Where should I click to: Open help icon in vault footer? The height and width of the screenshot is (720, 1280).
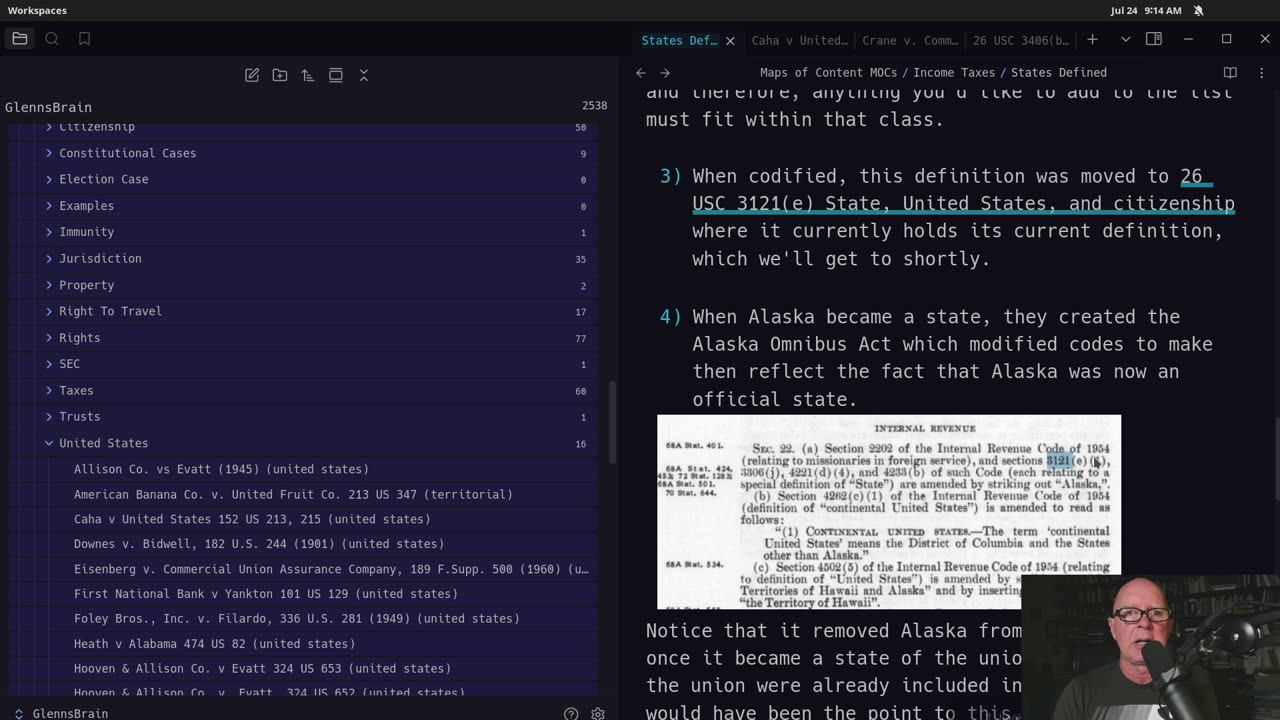coord(571,713)
